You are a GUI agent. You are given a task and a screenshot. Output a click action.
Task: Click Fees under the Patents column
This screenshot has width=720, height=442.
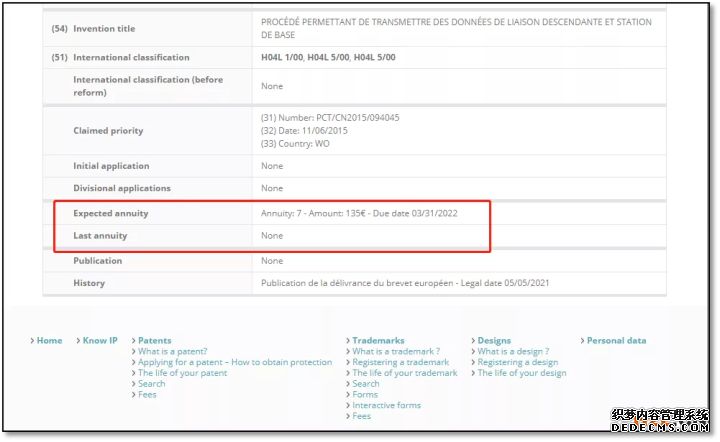147,395
